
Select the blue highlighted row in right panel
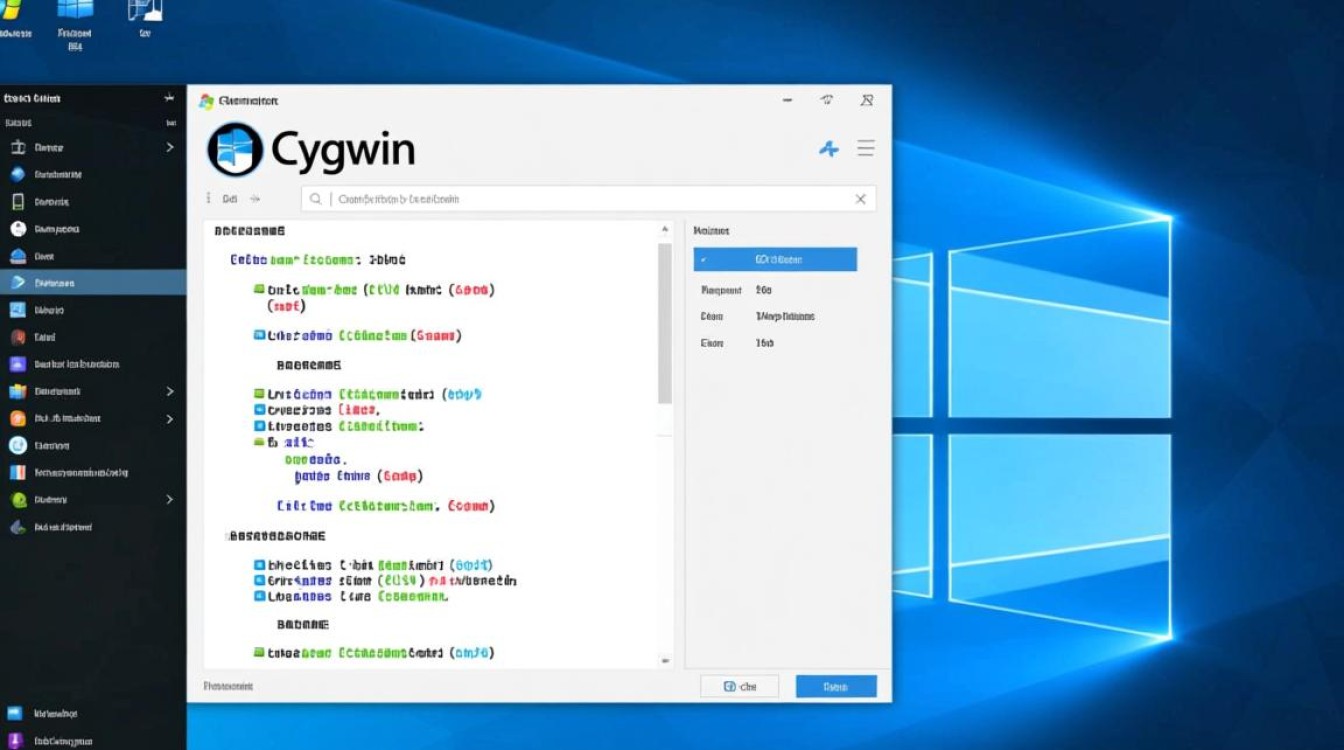[x=775, y=260]
